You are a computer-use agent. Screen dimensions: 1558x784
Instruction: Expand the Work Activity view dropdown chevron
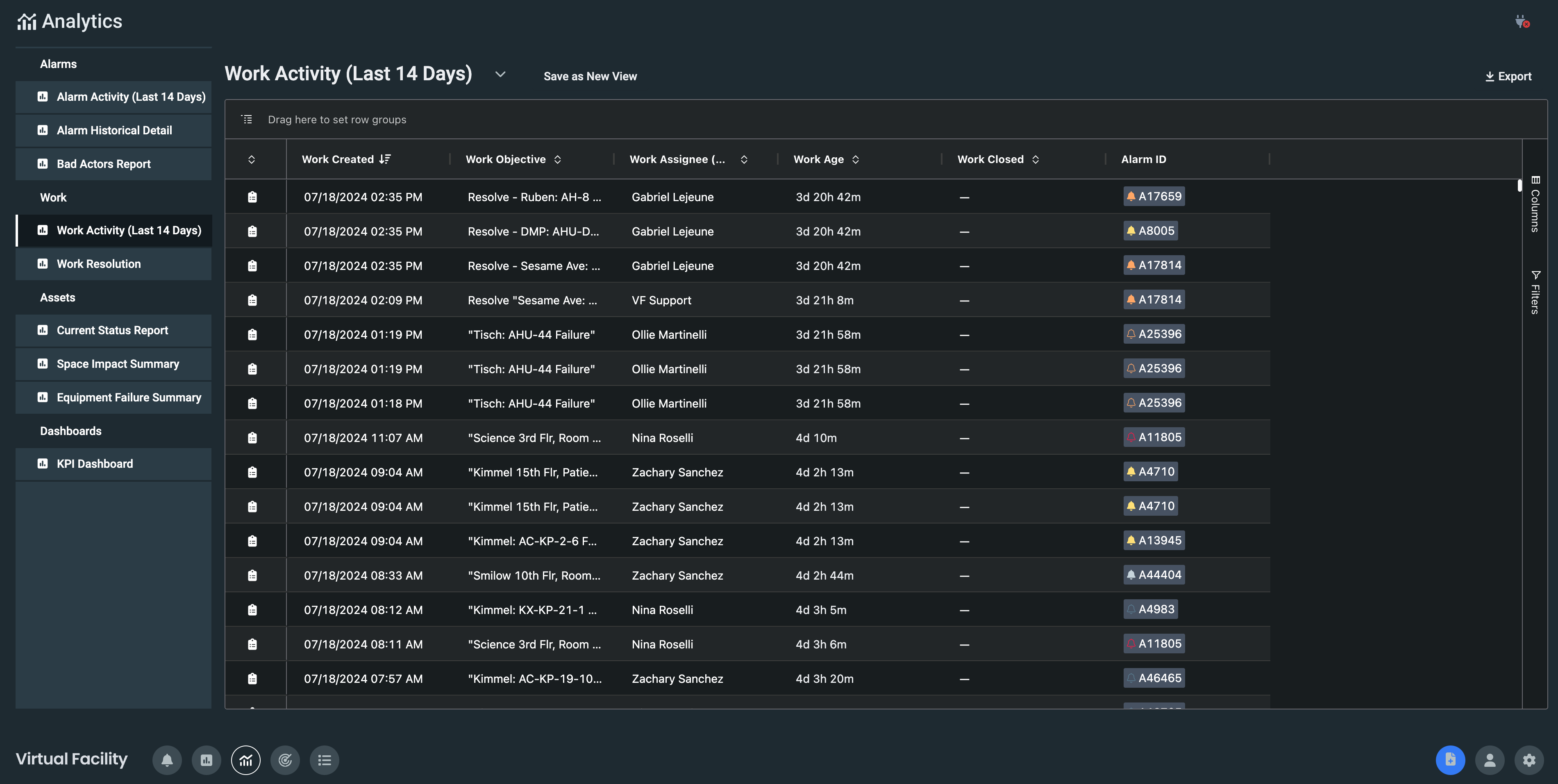click(x=500, y=75)
